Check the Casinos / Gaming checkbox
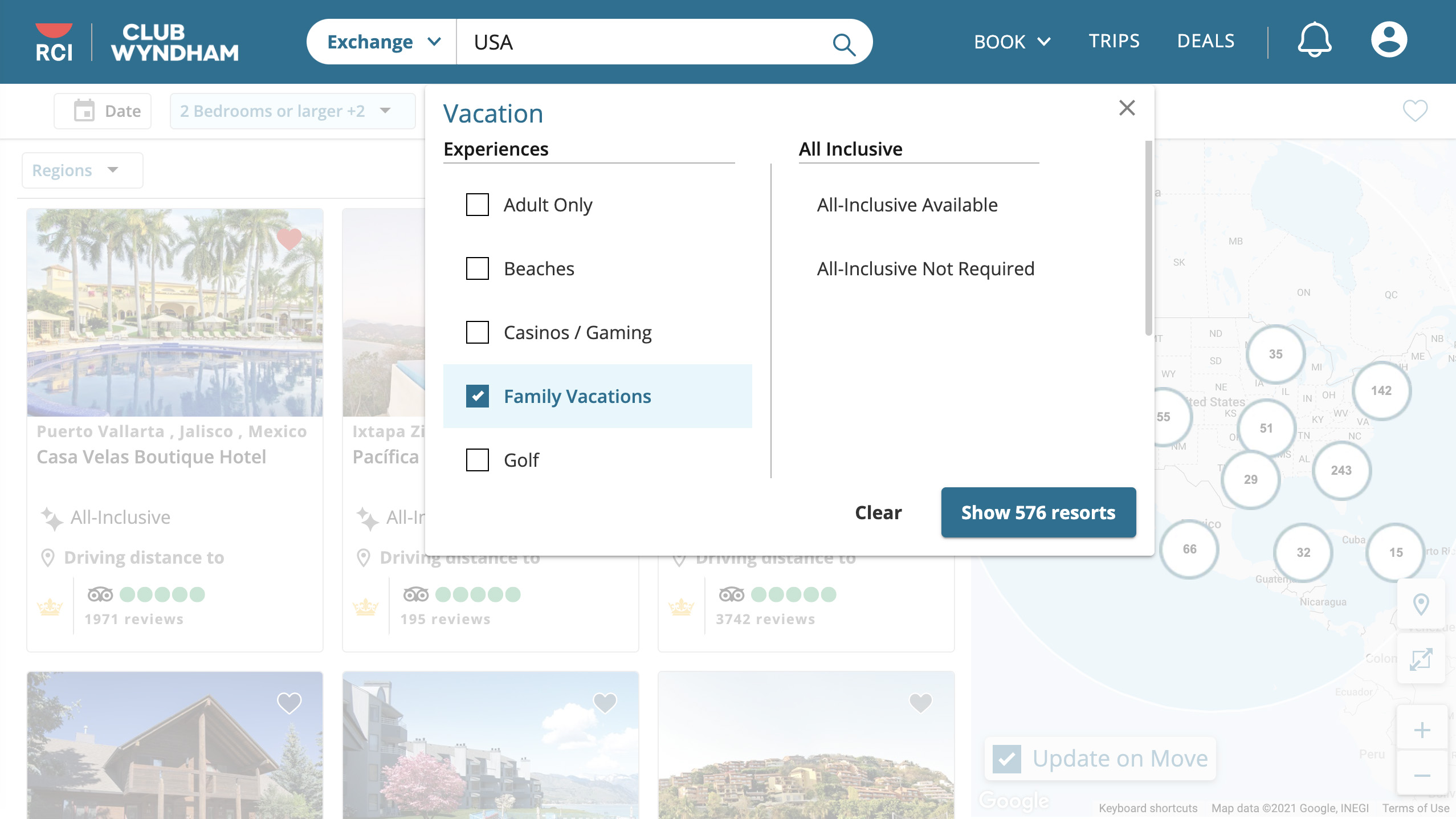Screen dimensions: 1456x819 (x=478, y=332)
